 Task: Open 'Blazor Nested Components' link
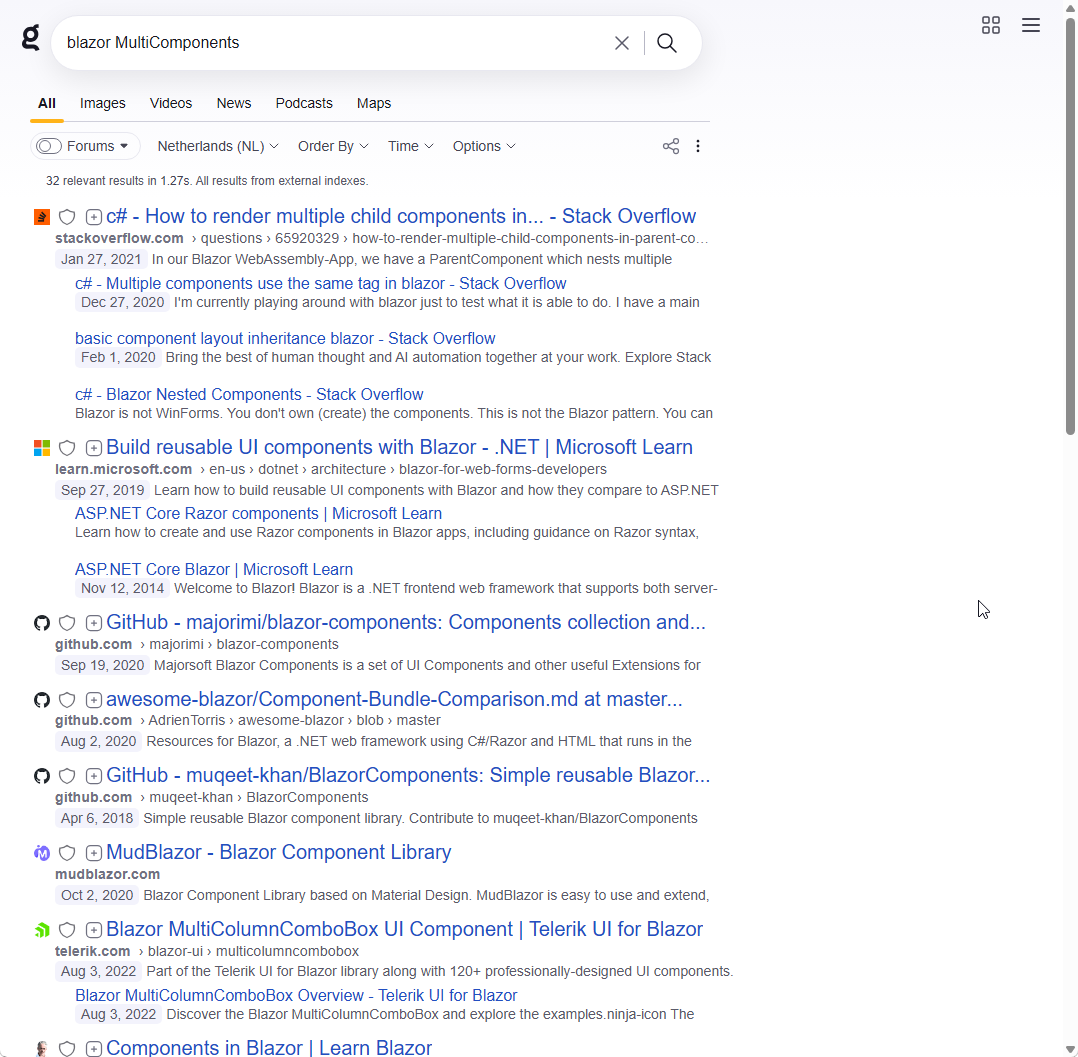point(249,394)
